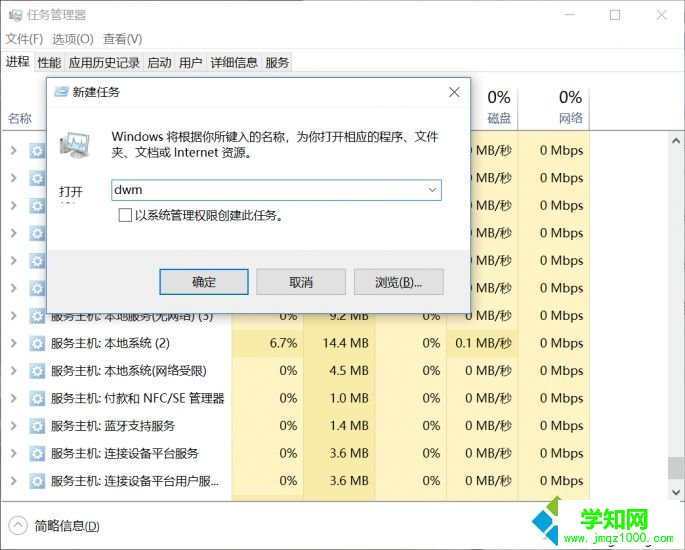This screenshot has width=685, height=550.
Task: Click gear icon of 服务主机: 本地系统 (2)
Action: tap(37, 343)
